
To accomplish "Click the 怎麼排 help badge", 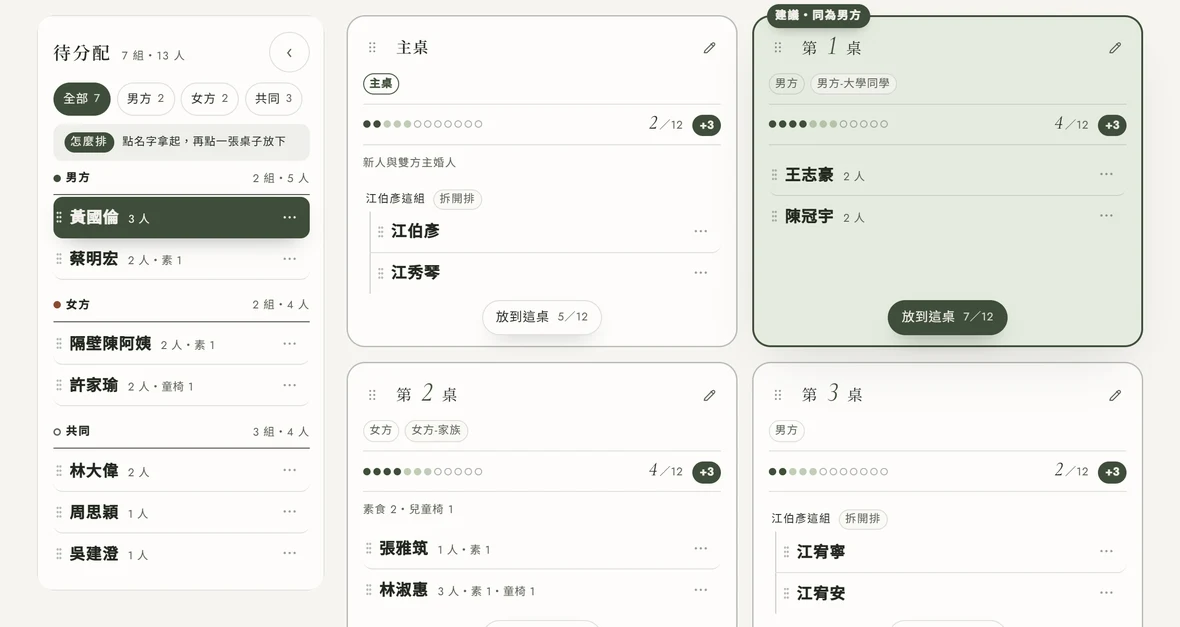I will (x=89, y=142).
